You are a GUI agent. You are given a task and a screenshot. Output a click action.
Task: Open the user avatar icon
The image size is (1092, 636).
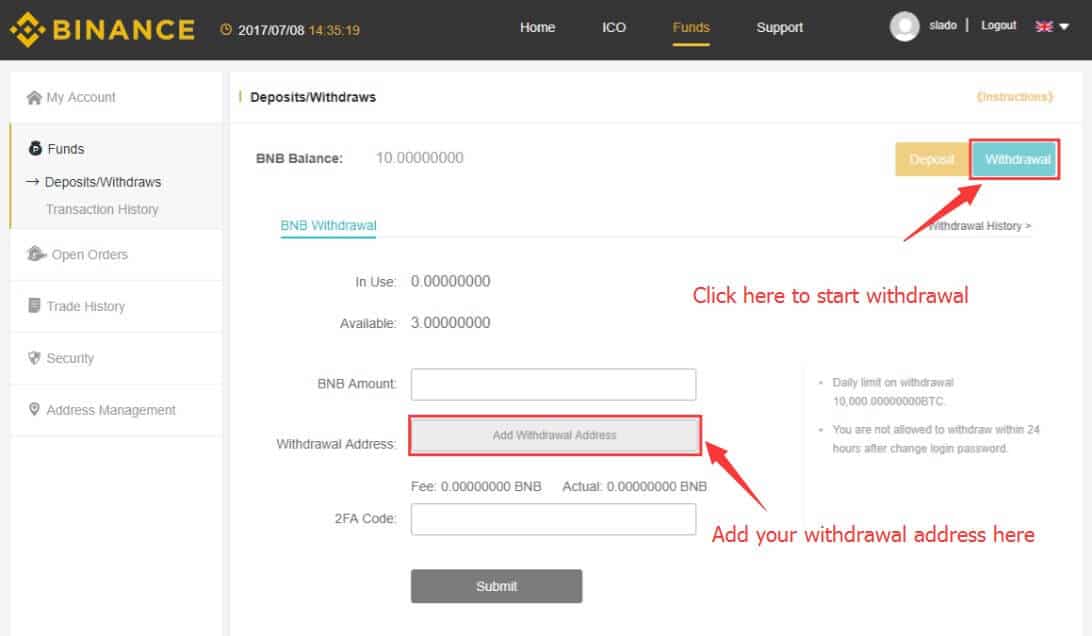tap(904, 26)
